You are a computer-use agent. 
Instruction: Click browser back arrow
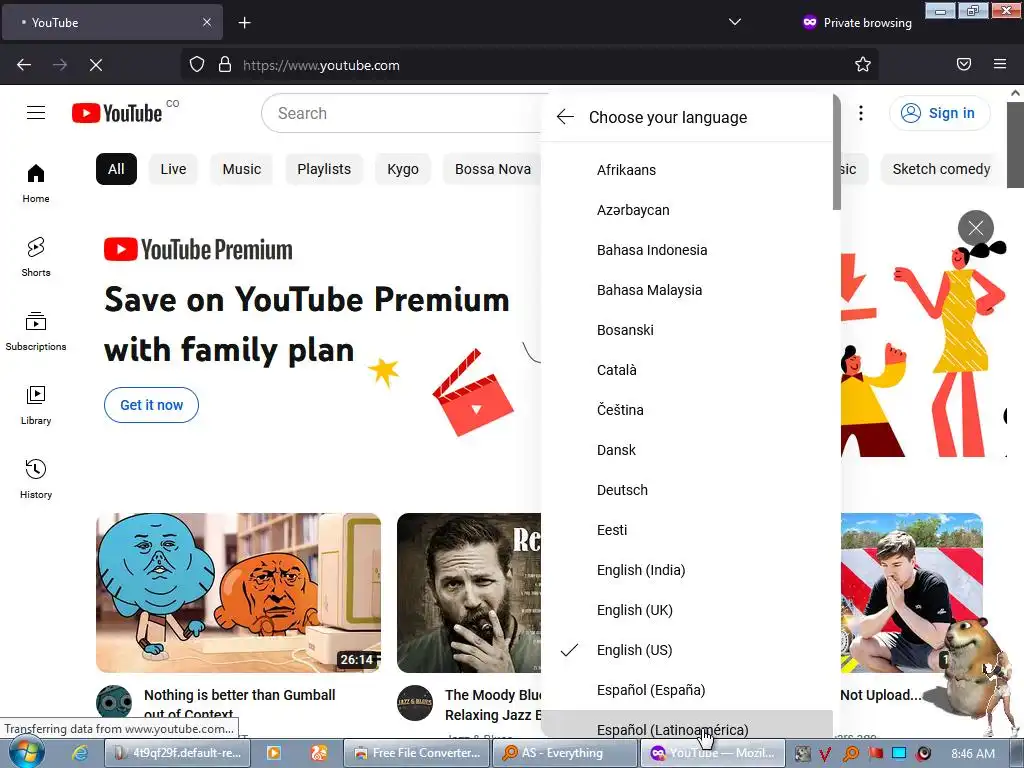pos(24,65)
